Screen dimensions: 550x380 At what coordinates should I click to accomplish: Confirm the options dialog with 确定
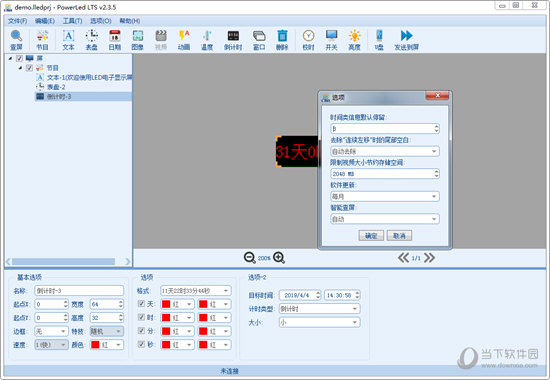coord(371,236)
